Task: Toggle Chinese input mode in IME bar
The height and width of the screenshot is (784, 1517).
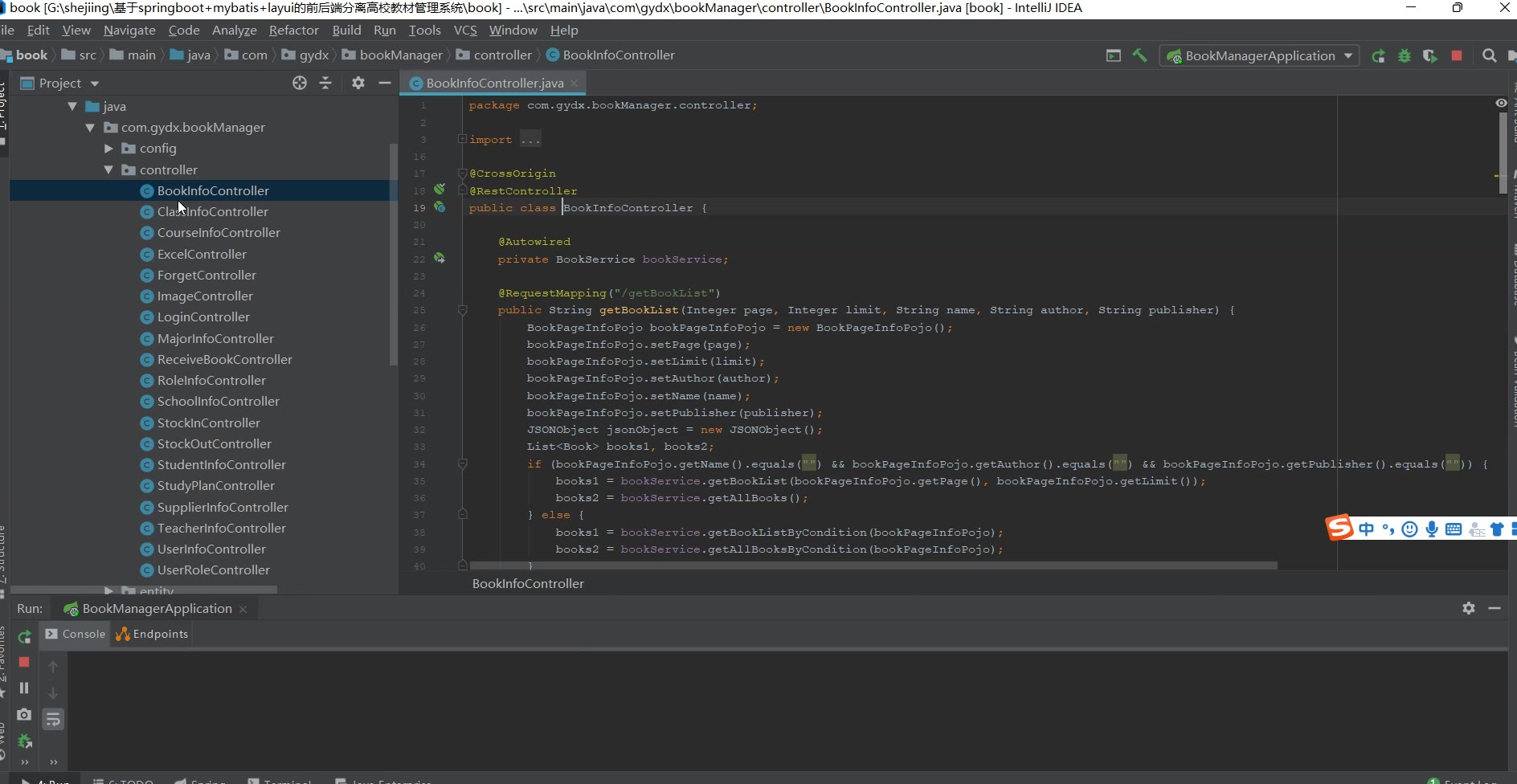Action: [1366, 529]
